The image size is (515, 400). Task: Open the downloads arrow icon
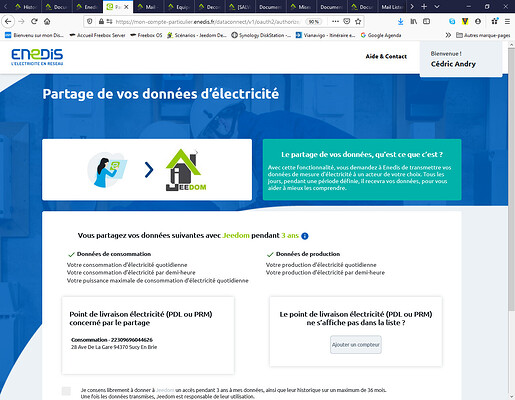400,22
